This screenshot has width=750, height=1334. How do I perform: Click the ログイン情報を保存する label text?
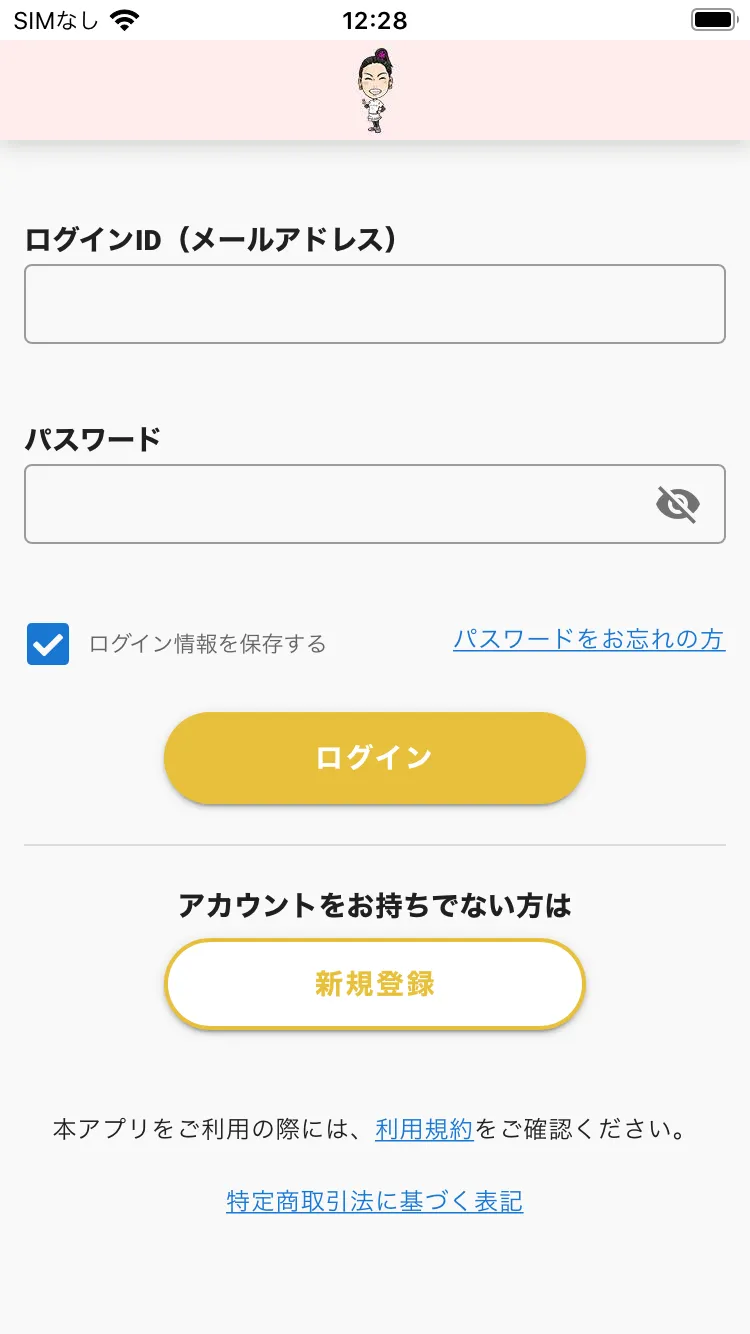click(x=208, y=644)
